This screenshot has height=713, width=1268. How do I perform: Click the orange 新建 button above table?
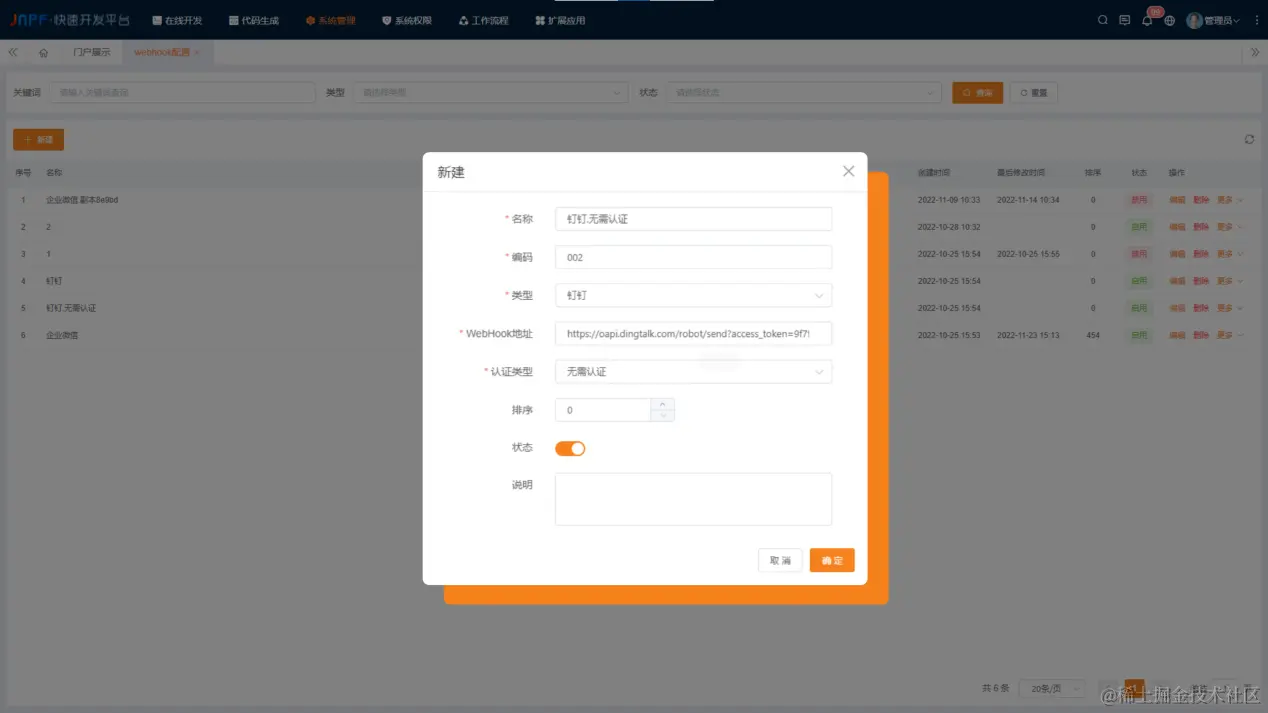(x=38, y=139)
